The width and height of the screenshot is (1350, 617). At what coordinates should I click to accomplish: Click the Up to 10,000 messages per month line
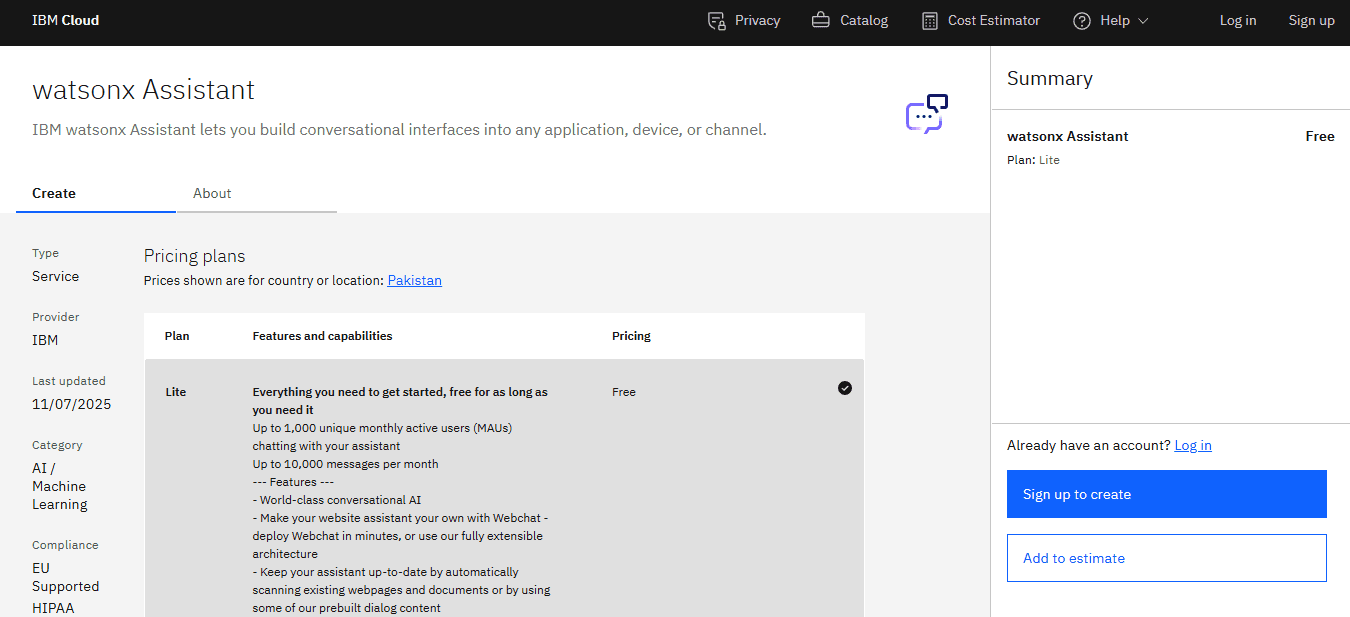(345, 464)
